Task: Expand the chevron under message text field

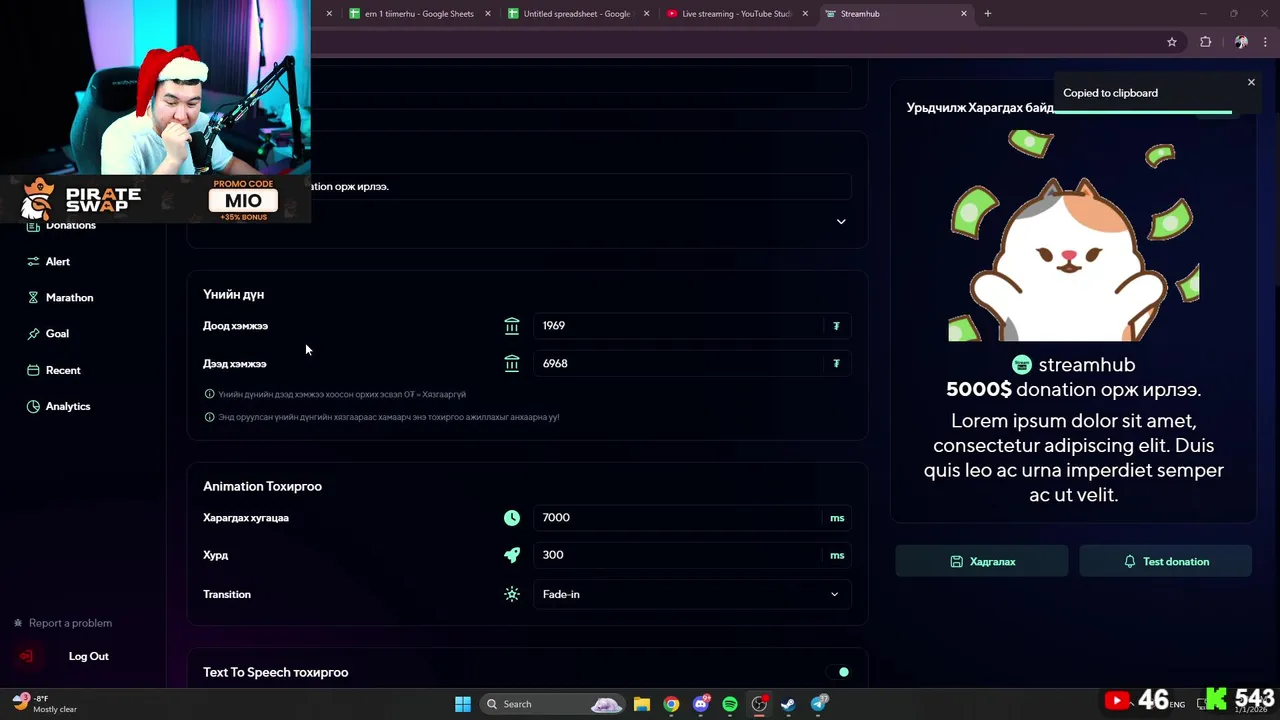Action: tap(841, 221)
